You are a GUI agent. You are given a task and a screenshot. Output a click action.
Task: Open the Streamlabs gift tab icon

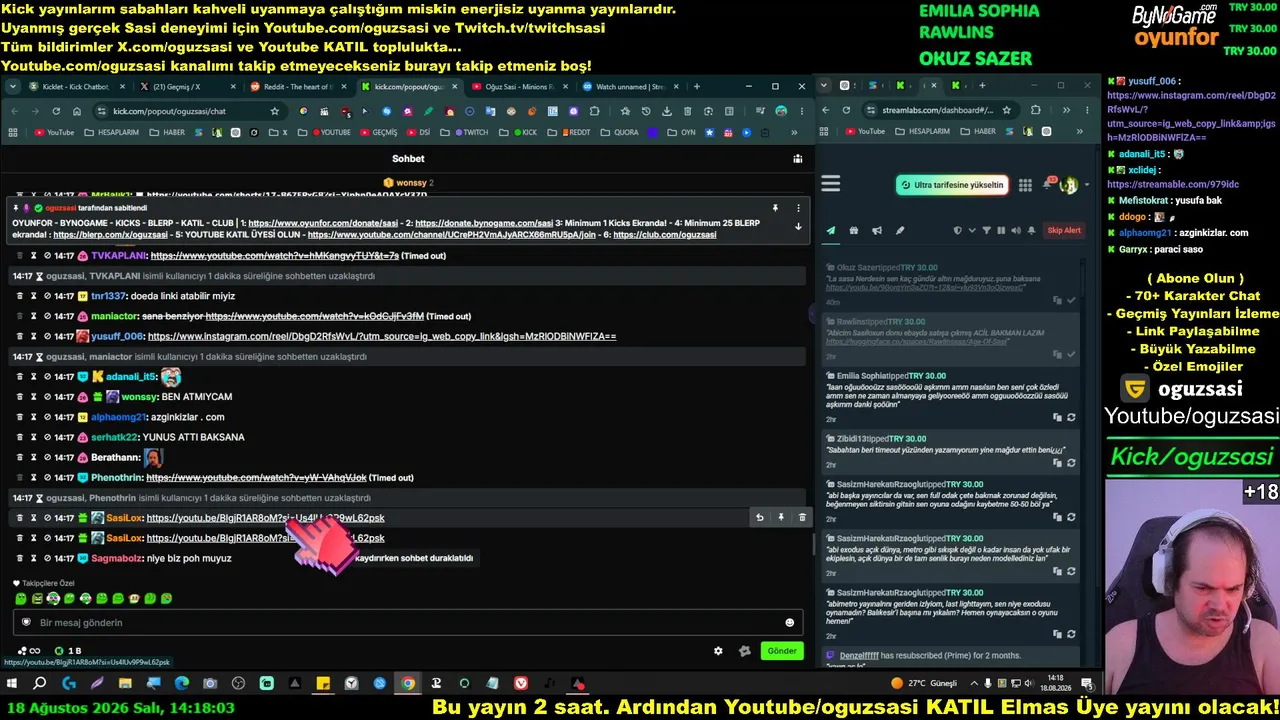point(853,230)
